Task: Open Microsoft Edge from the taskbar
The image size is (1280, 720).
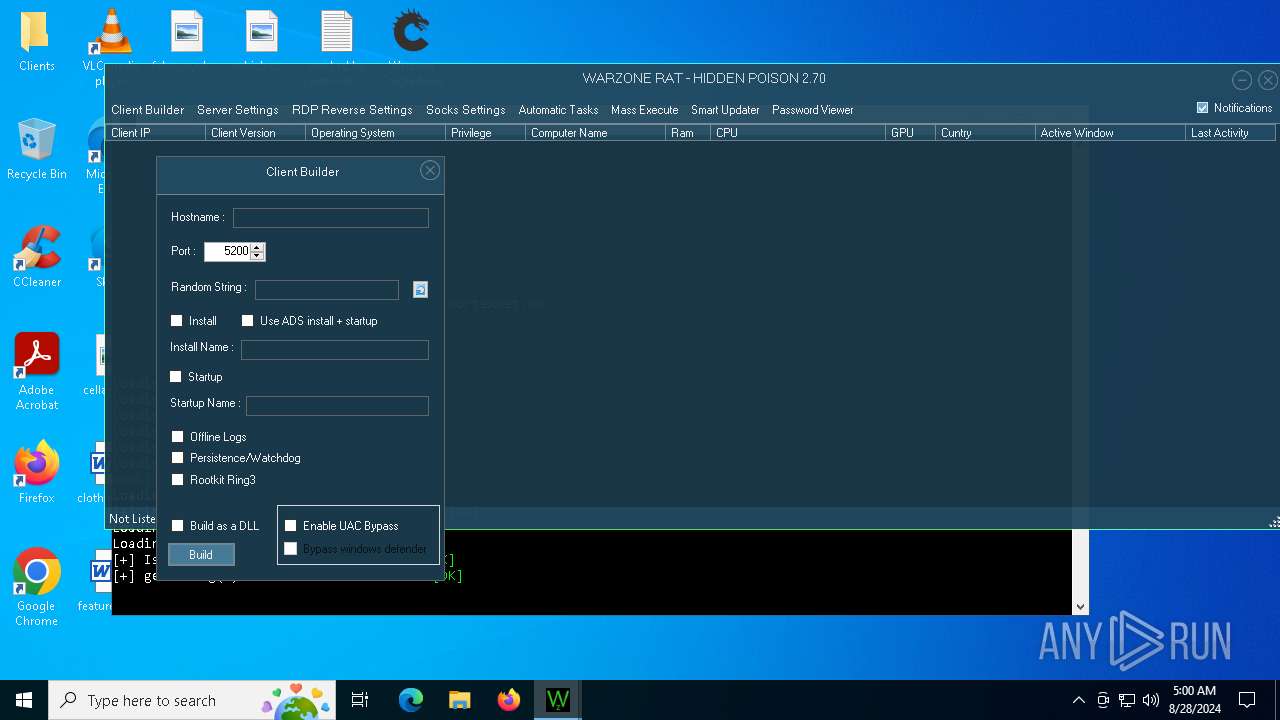Action: 411,700
